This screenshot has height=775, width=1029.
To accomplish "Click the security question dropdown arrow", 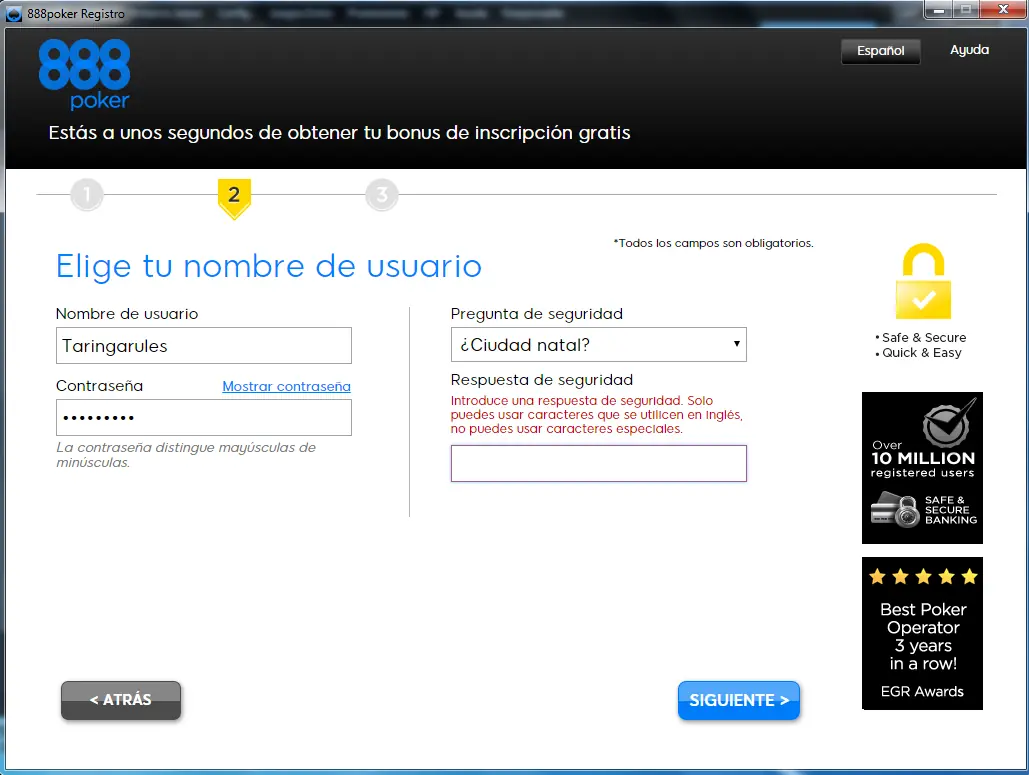I will (x=736, y=344).
